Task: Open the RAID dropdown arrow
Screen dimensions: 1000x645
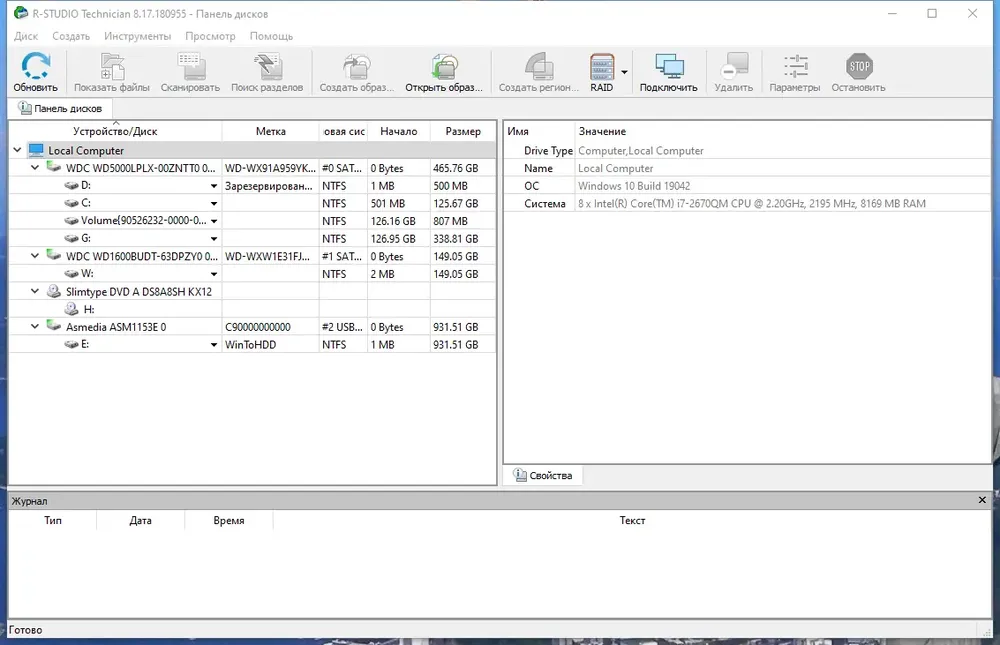Action: [624, 72]
